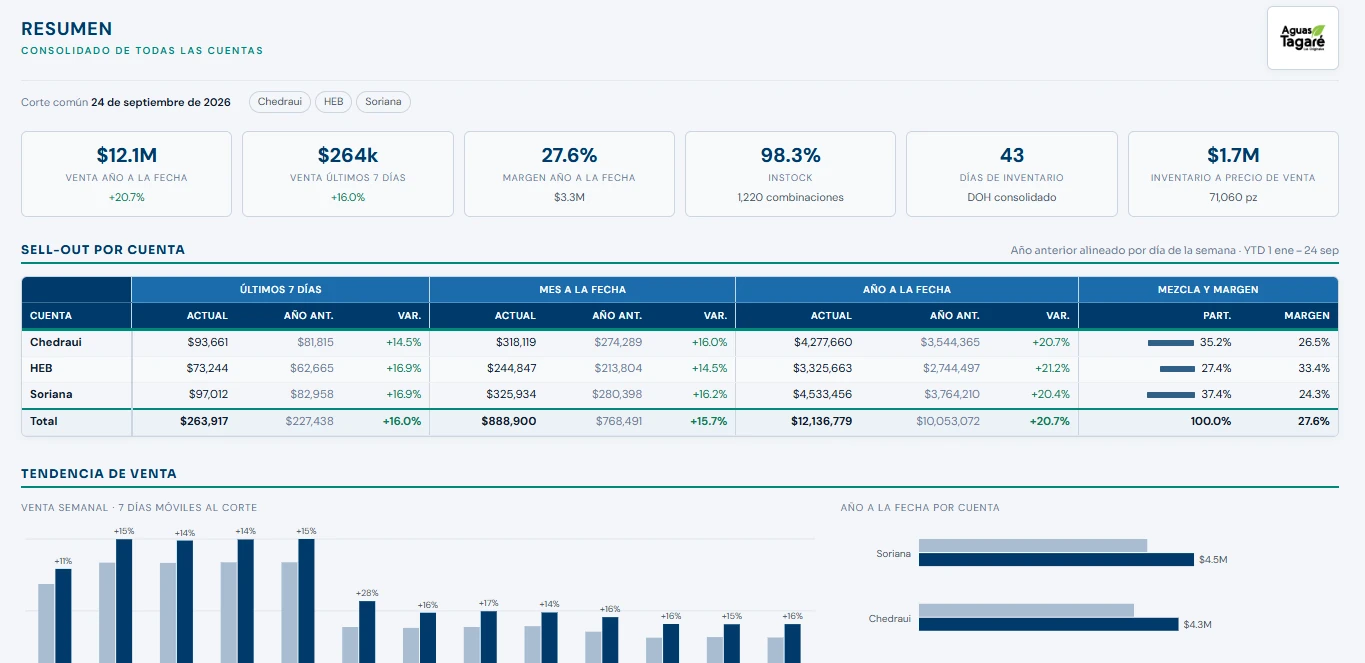Click the Chedraui 35.2% participation bar
Image resolution: width=1365 pixels, height=663 pixels.
coord(1171,343)
